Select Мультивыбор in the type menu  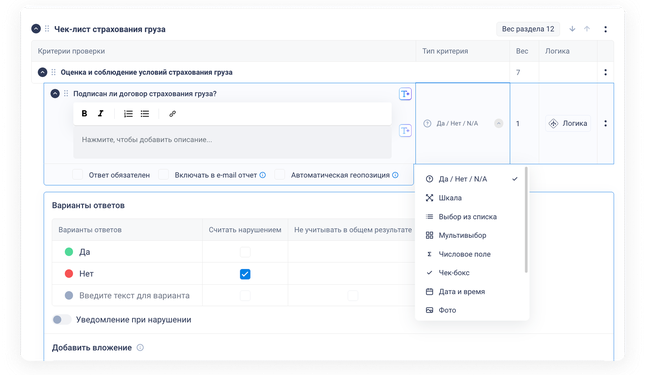(472, 235)
